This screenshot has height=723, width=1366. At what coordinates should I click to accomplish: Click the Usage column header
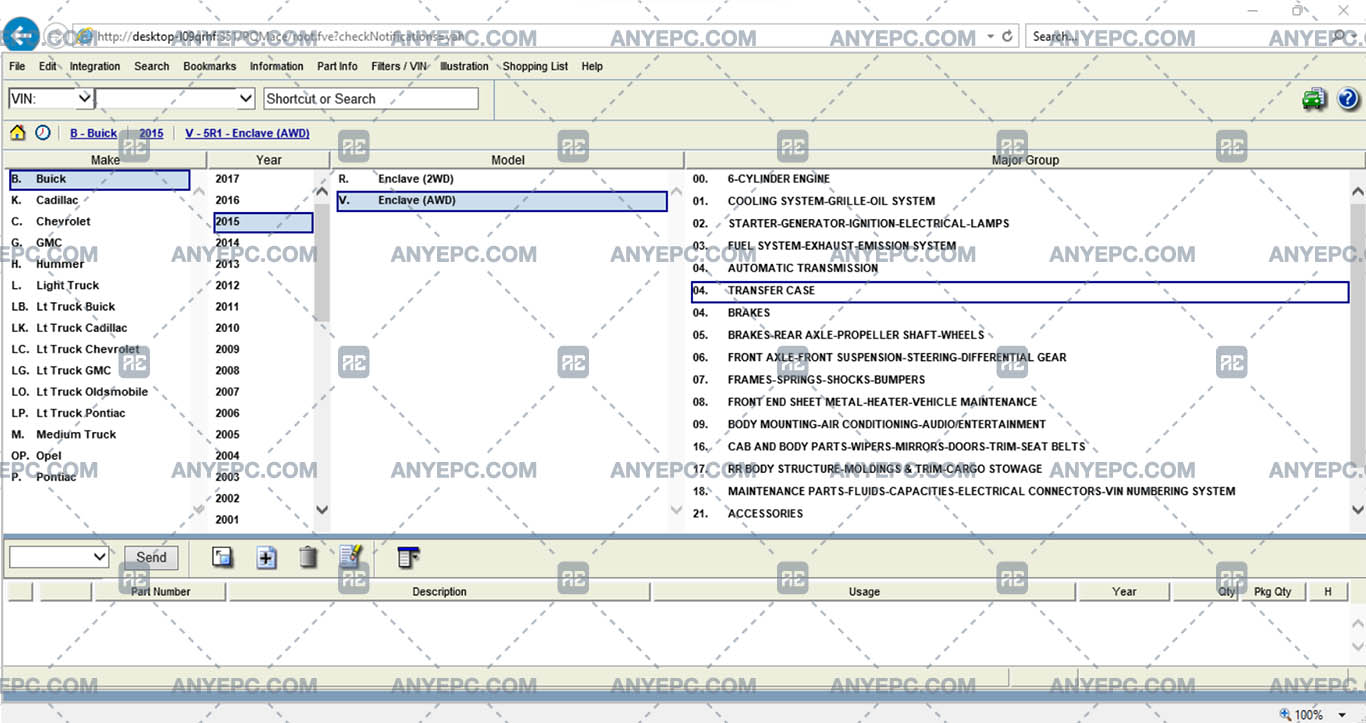[x=865, y=591]
